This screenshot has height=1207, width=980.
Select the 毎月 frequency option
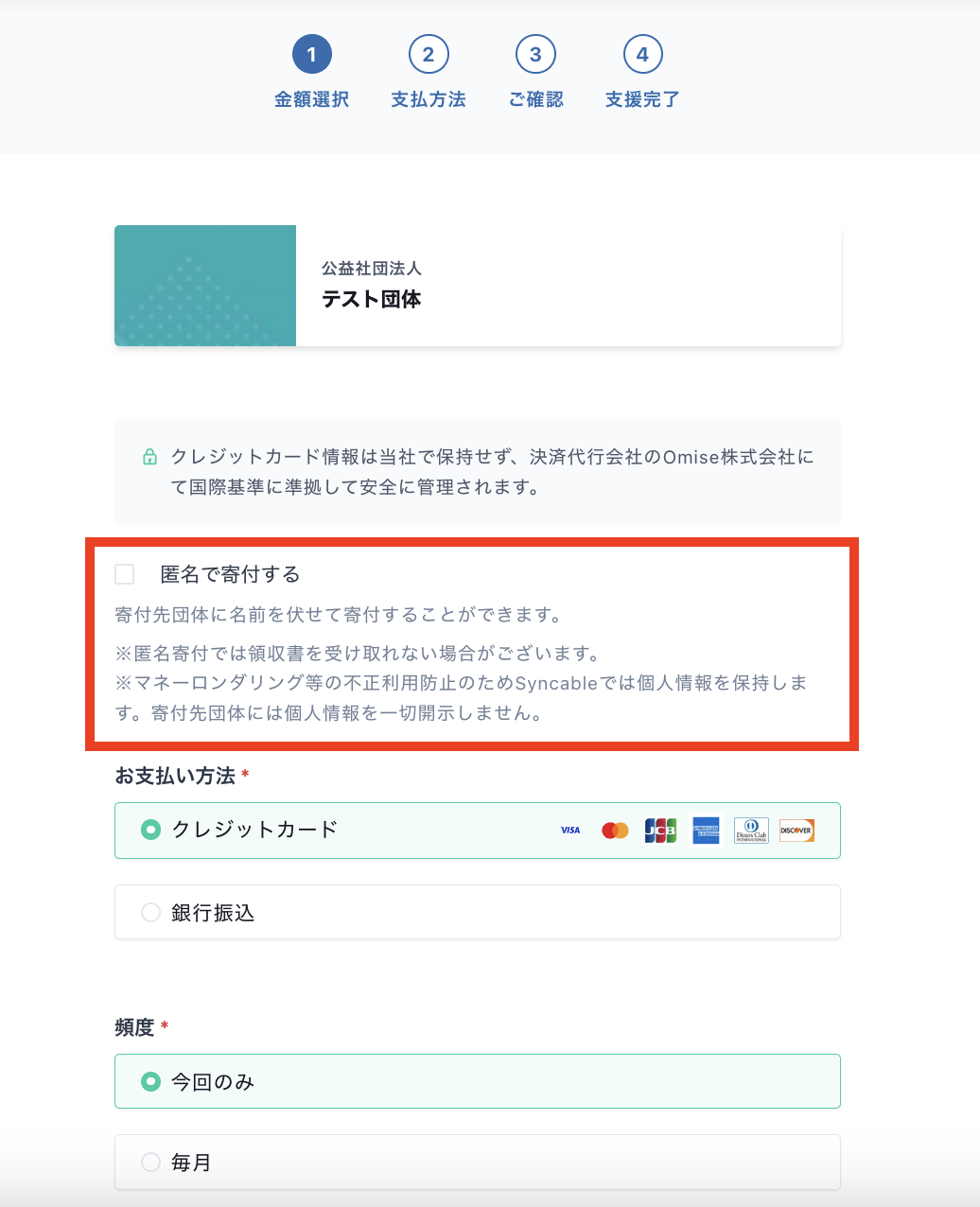click(x=149, y=1162)
